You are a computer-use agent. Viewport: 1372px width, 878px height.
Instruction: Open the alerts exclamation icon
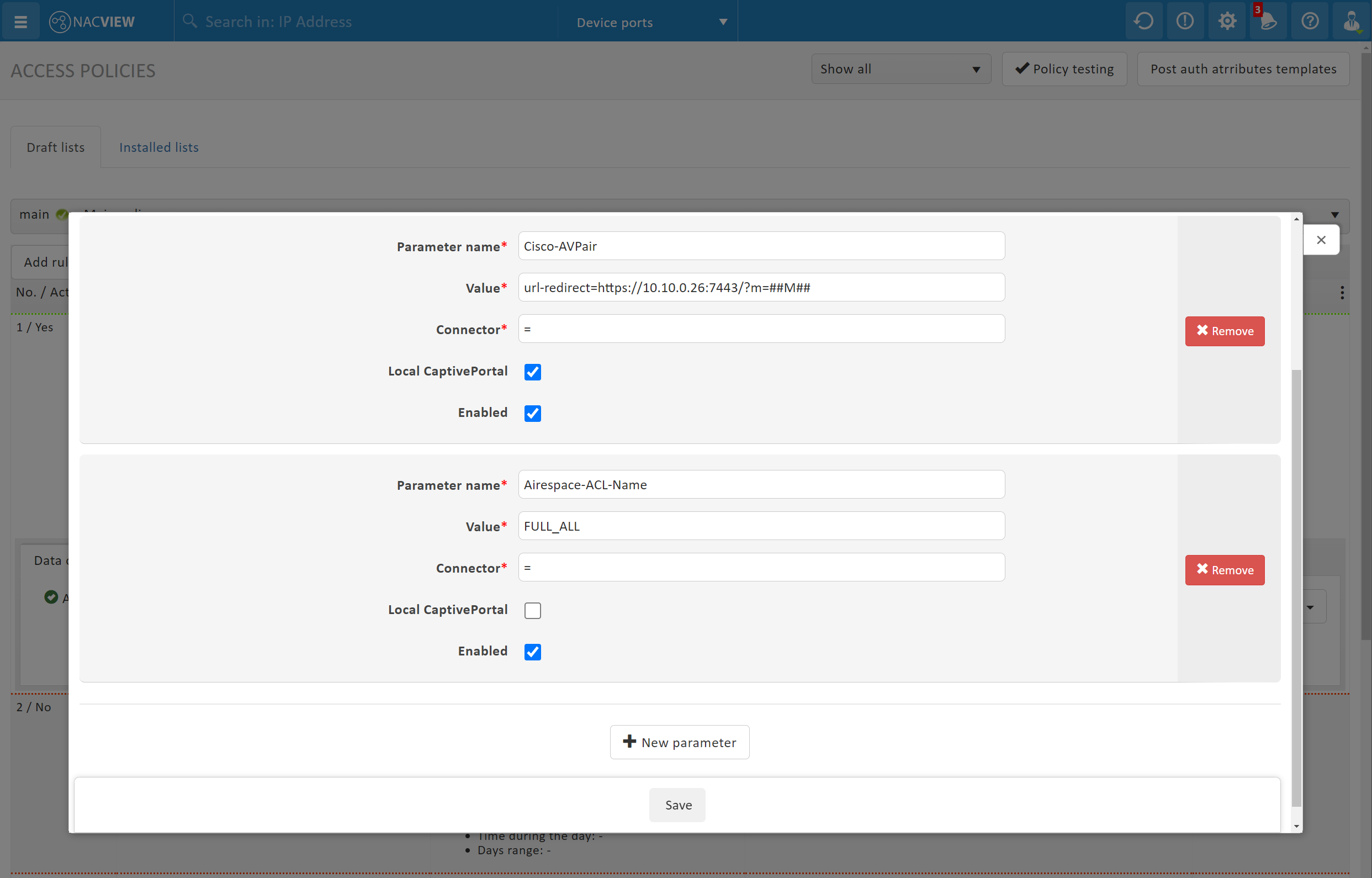(1185, 21)
